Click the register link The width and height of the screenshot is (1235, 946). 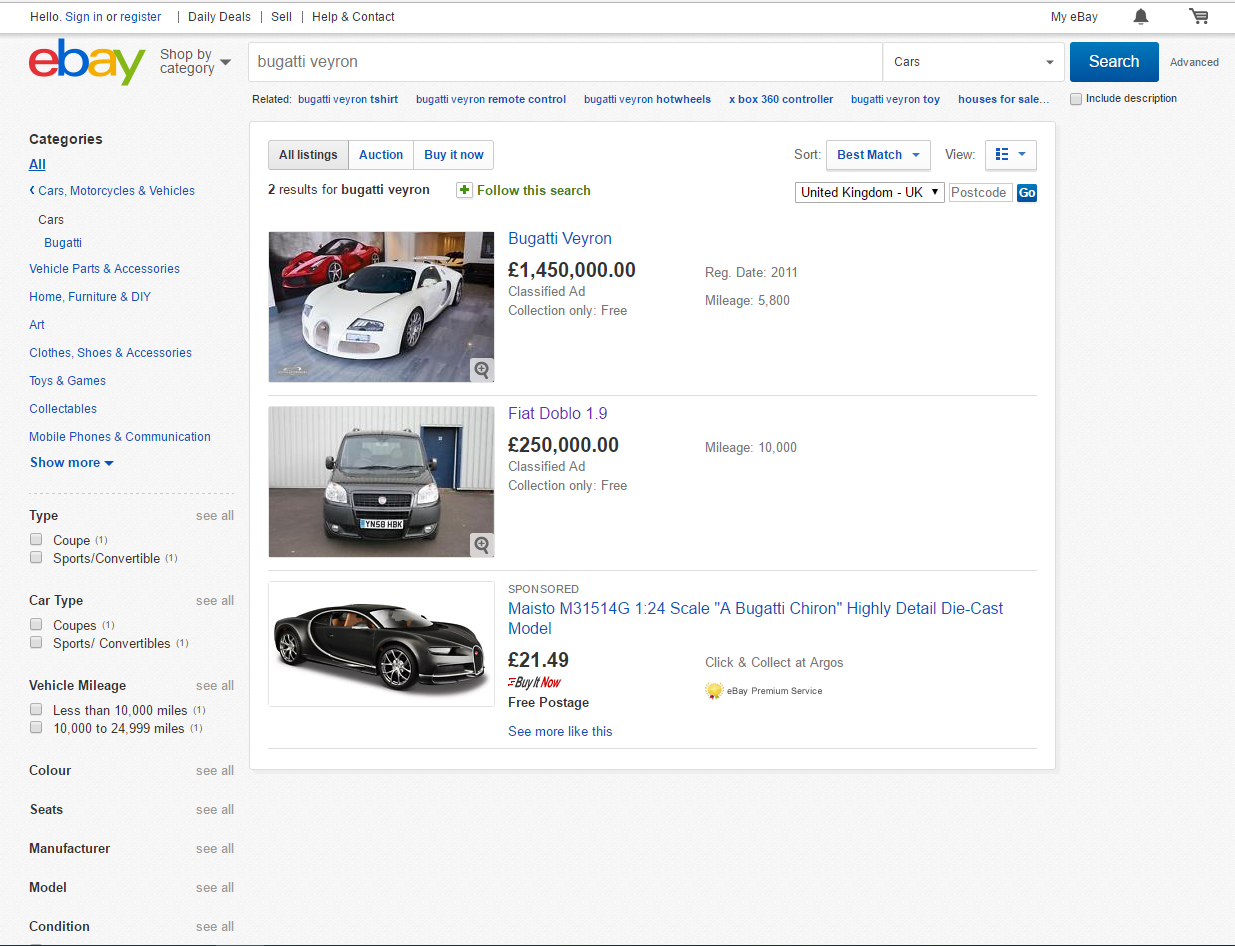(x=141, y=17)
